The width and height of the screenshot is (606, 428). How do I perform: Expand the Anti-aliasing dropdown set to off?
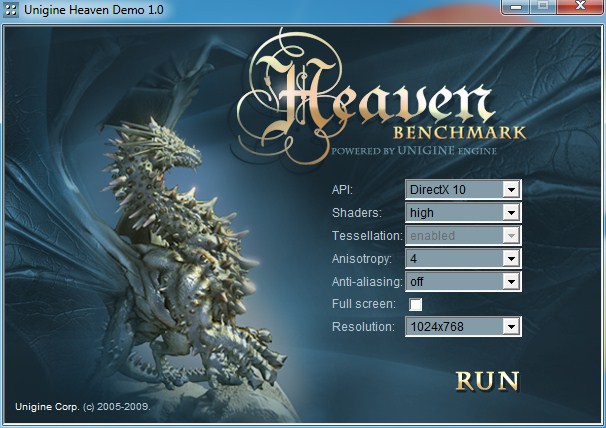coord(463,281)
